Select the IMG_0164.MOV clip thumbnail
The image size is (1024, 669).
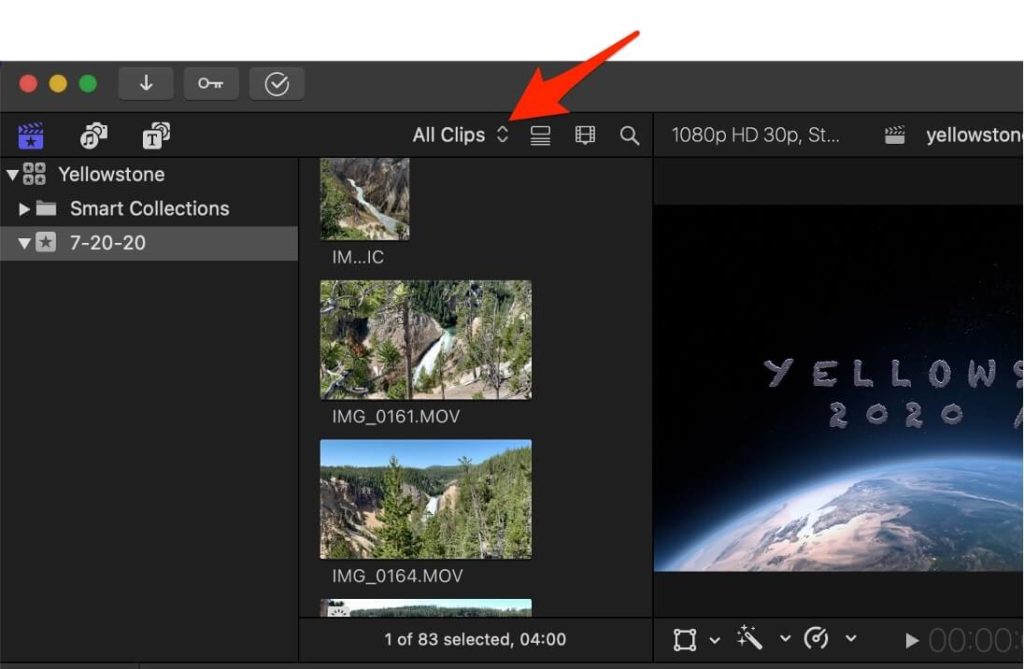(x=426, y=499)
